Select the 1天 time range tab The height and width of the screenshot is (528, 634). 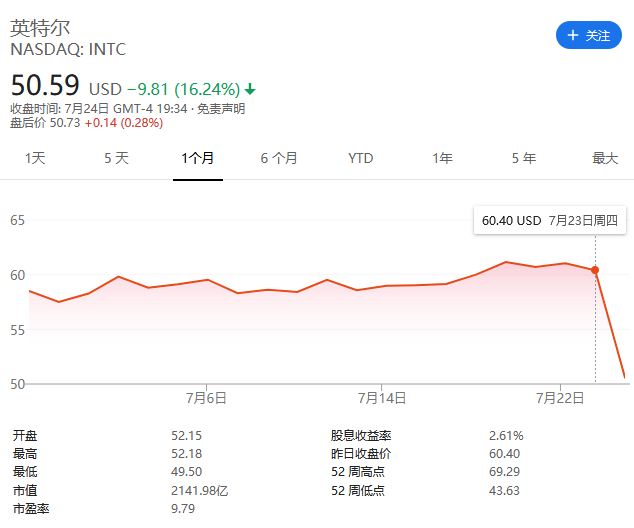click(35, 158)
